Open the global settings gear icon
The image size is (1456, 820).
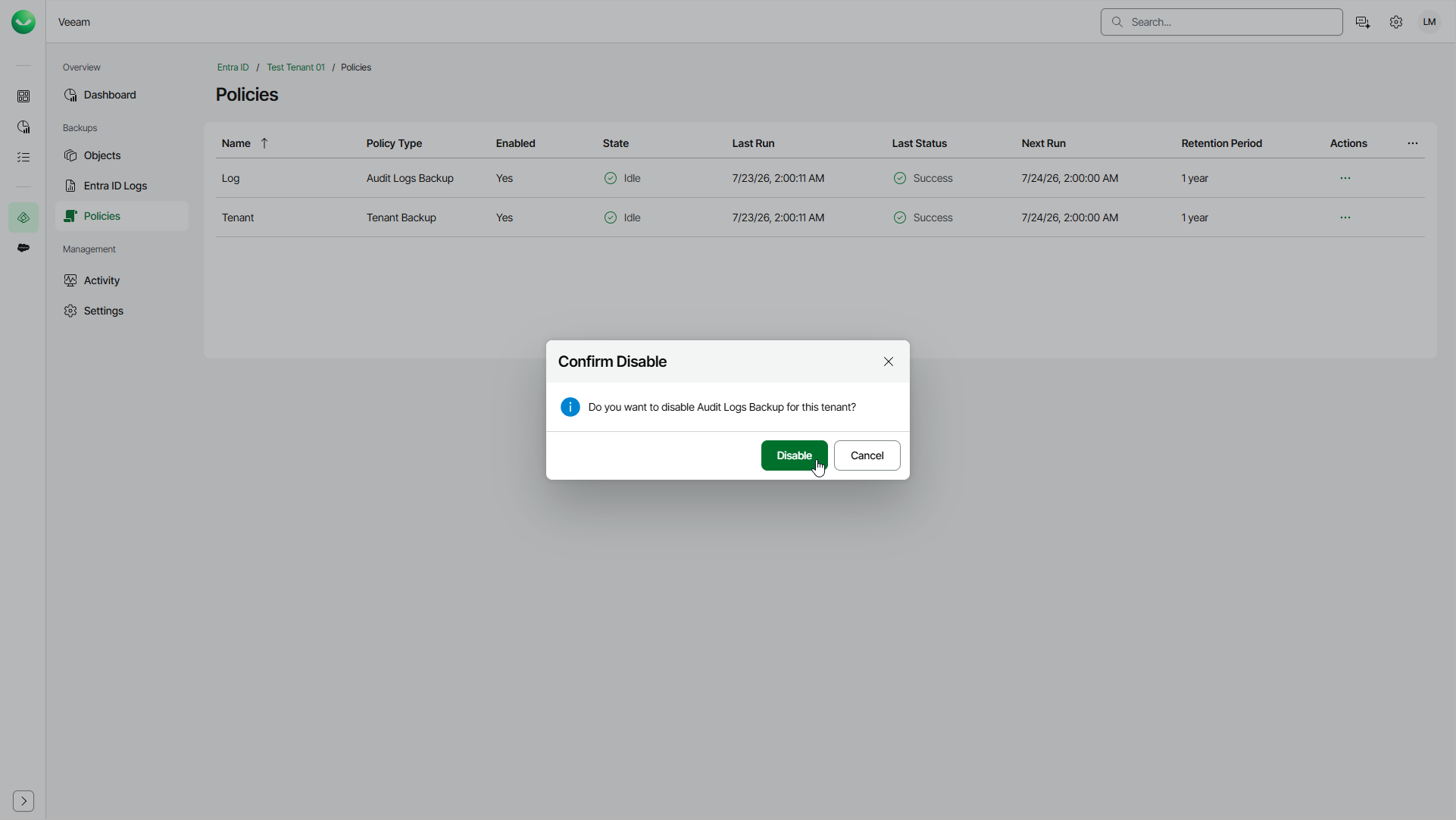1396,22
